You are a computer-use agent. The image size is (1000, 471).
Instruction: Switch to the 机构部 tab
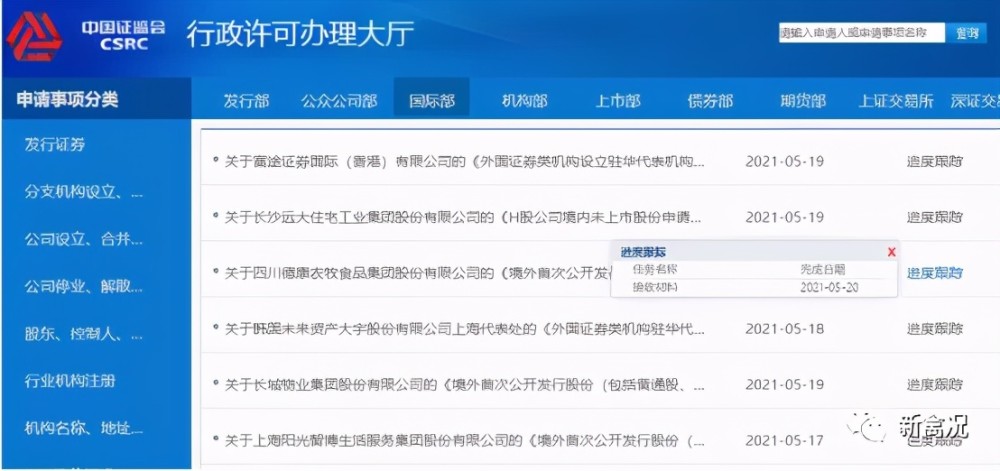[x=524, y=101]
